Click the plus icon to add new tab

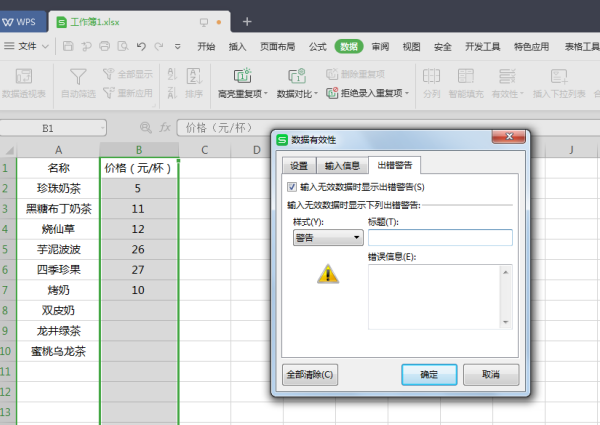tap(247, 22)
